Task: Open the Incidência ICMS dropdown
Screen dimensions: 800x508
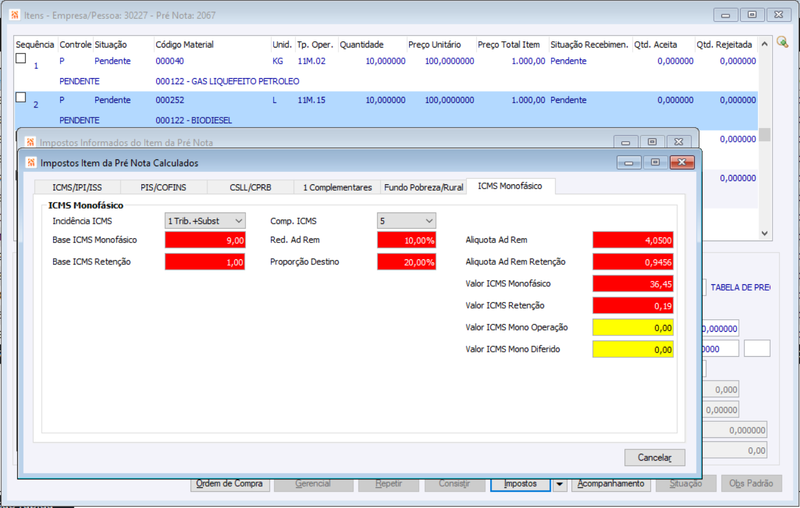Action: (205, 221)
